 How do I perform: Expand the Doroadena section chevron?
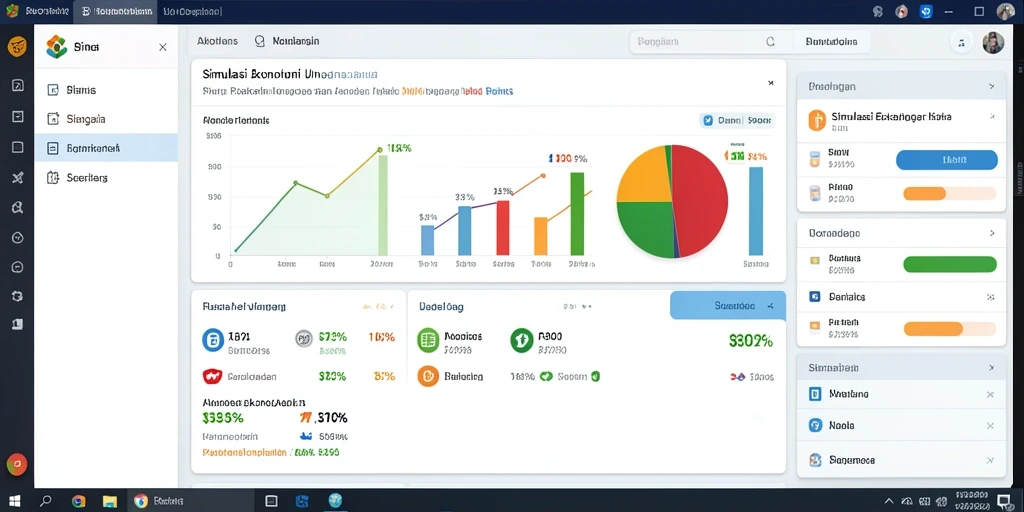(x=992, y=233)
